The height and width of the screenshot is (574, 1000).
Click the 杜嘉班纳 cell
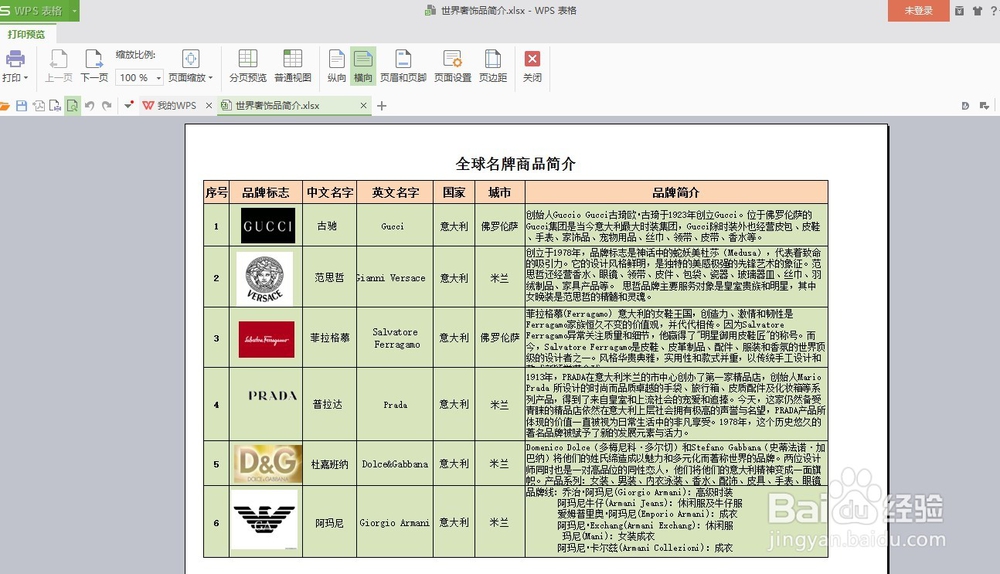330,464
